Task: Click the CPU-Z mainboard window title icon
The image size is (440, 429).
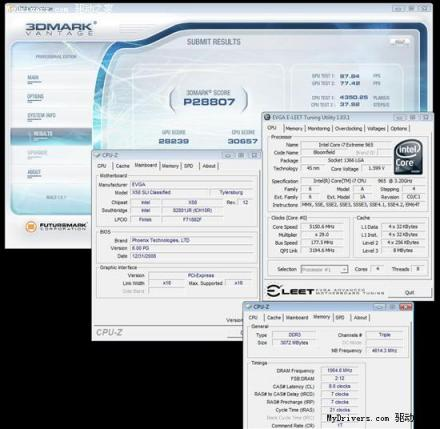Action: pos(98,155)
